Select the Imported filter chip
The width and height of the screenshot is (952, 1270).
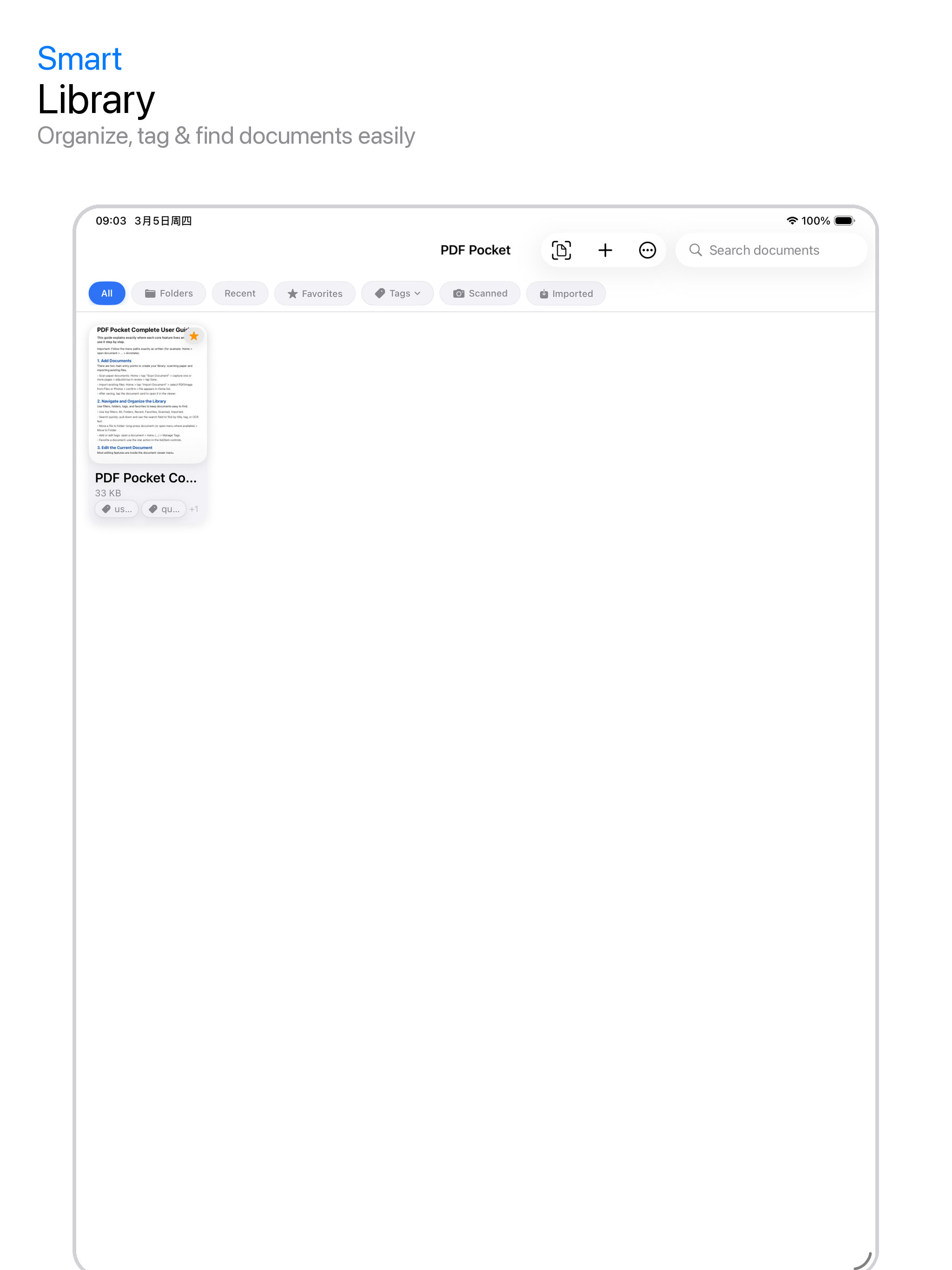[566, 293]
